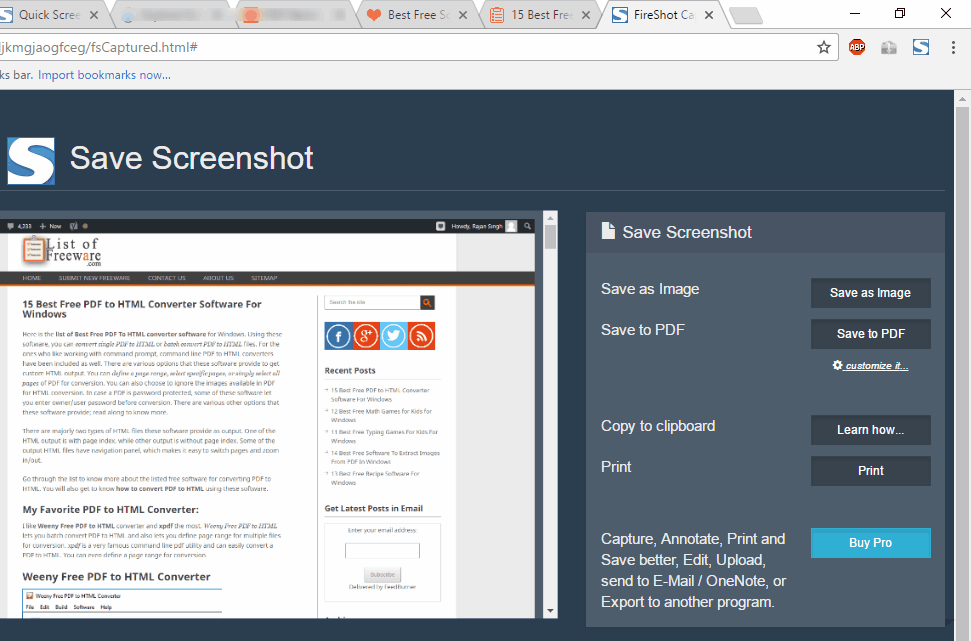The height and width of the screenshot is (641, 971).
Task: Click the preview scrollbar up arrow
Action: (550, 218)
